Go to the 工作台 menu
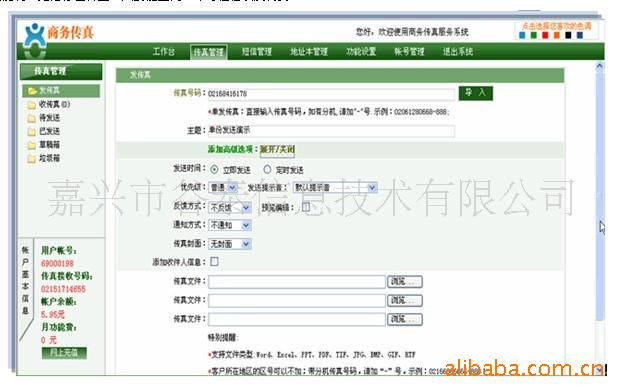The width and height of the screenshot is (620, 387). click(x=163, y=51)
